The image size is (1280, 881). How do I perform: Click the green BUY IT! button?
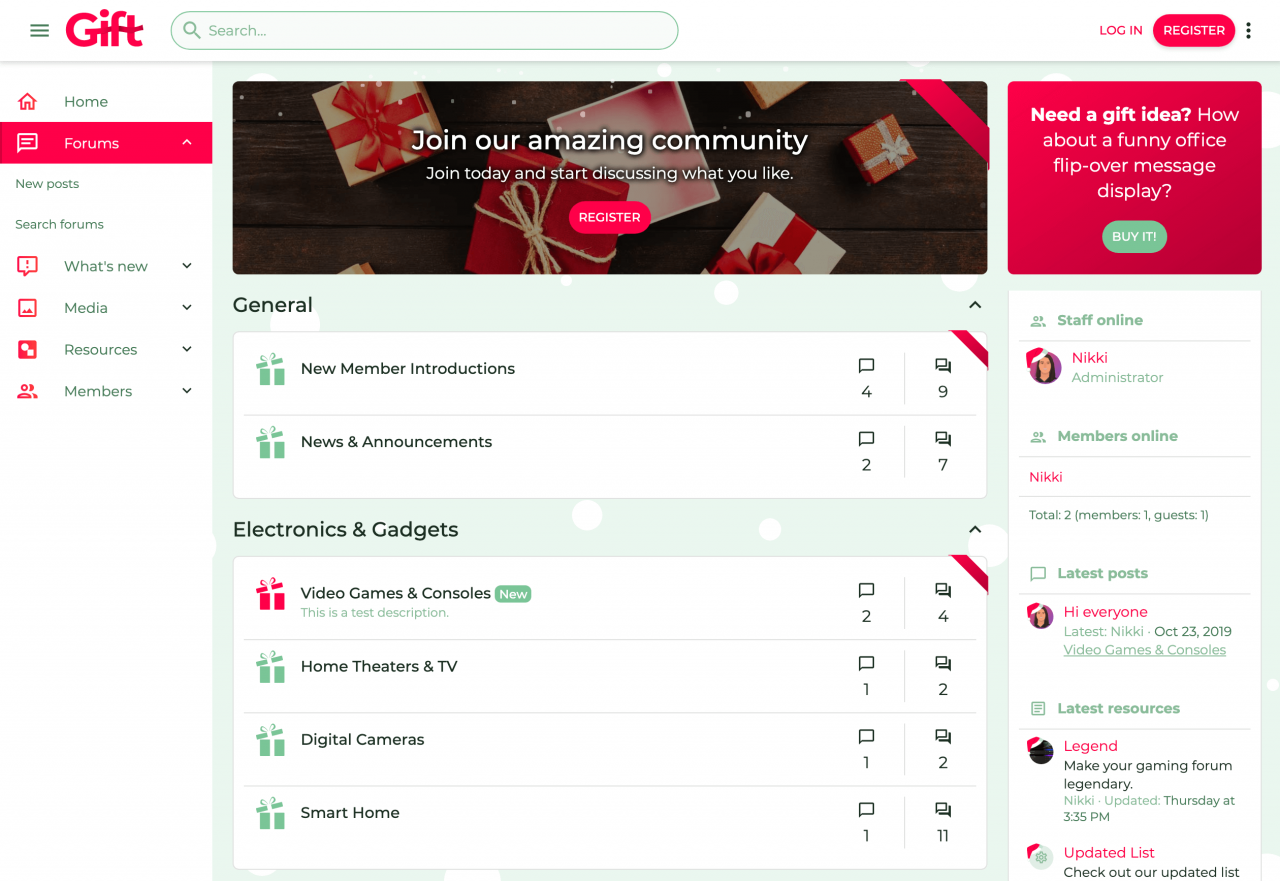click(x=1134, y=237)
